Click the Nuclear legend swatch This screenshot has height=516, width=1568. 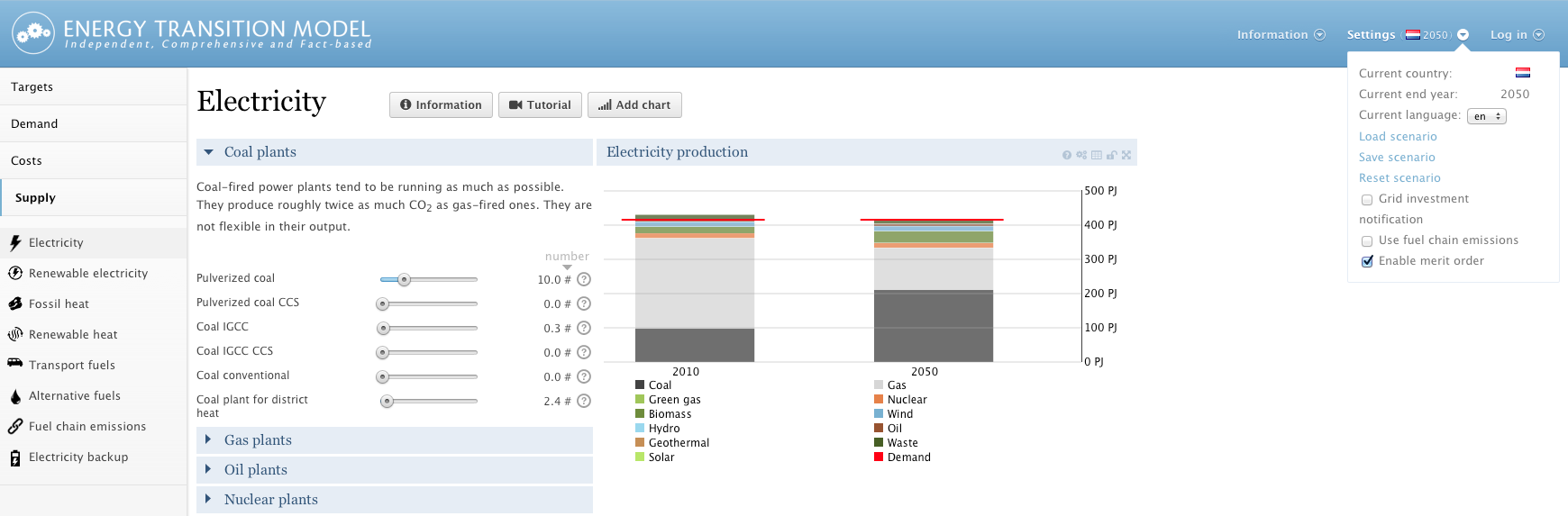(x=879, y=399)
